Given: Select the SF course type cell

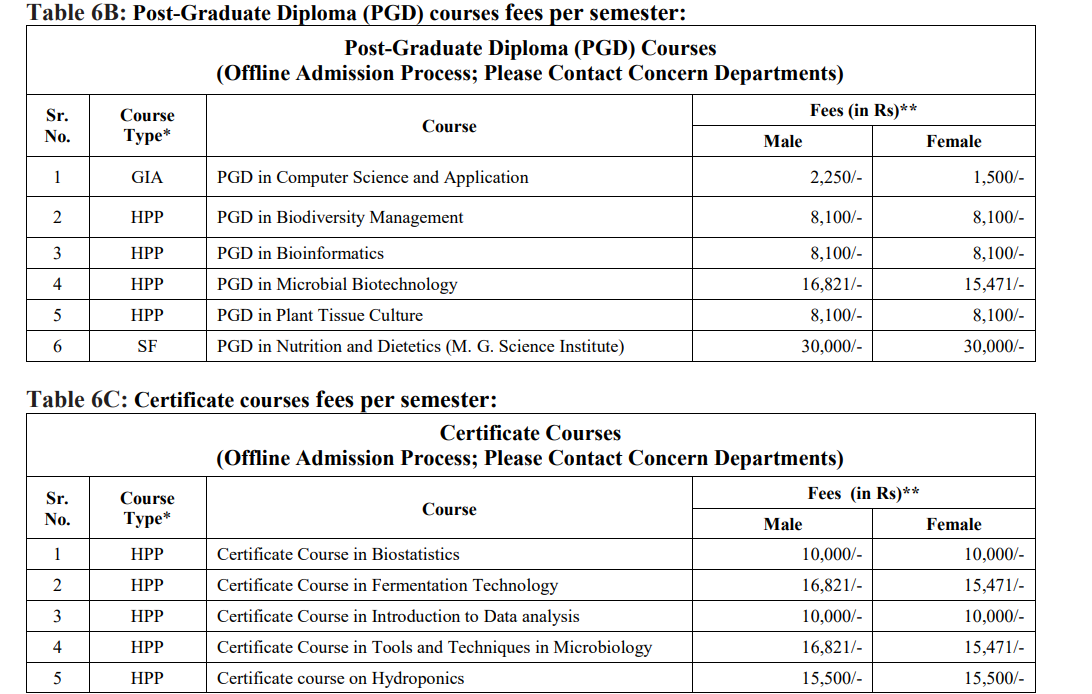Looking at the screenshot, I should (x=146, y=346).
